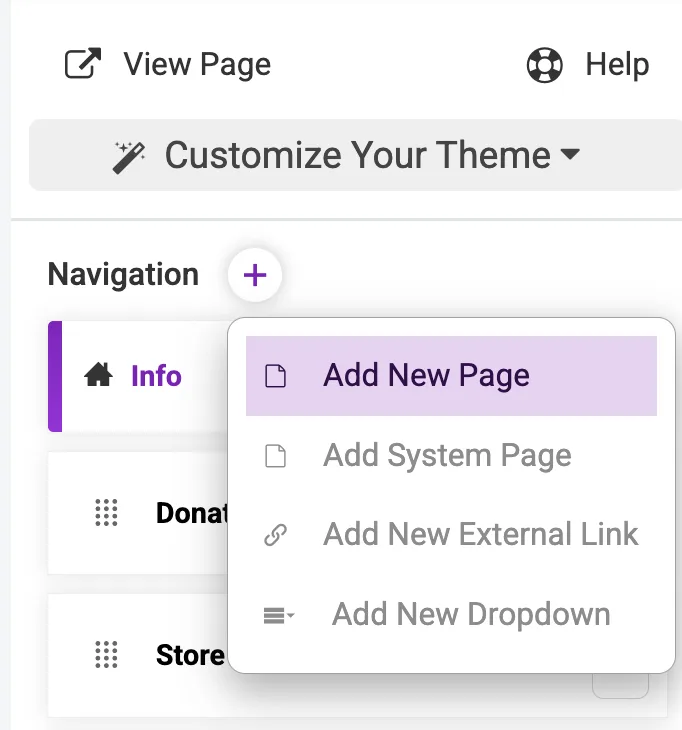Open the Help link
This screenshot has height=730, width=682.
pyautogui.click(x=617, y=65)
